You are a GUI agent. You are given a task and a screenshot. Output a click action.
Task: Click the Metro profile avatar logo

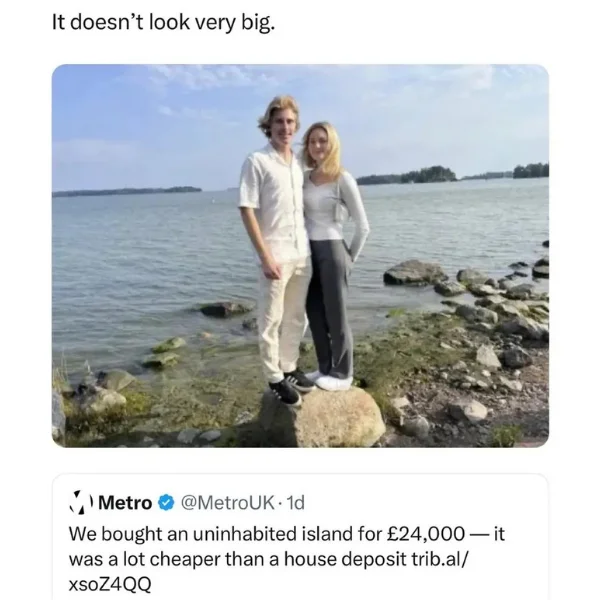[82, 502]
